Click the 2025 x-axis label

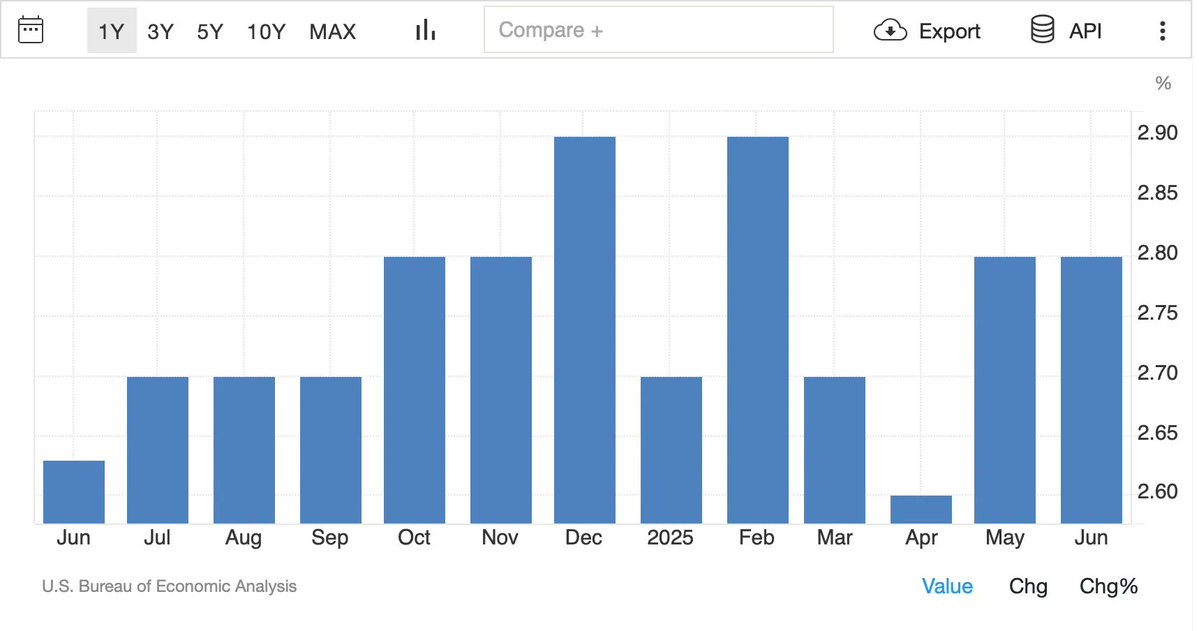click(671, 538)
